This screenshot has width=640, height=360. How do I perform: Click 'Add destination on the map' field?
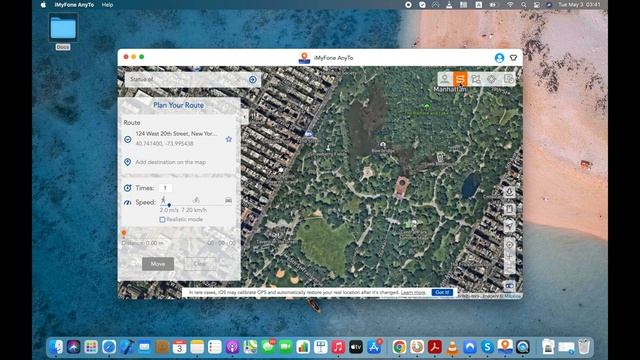click(x=171, y=162)
